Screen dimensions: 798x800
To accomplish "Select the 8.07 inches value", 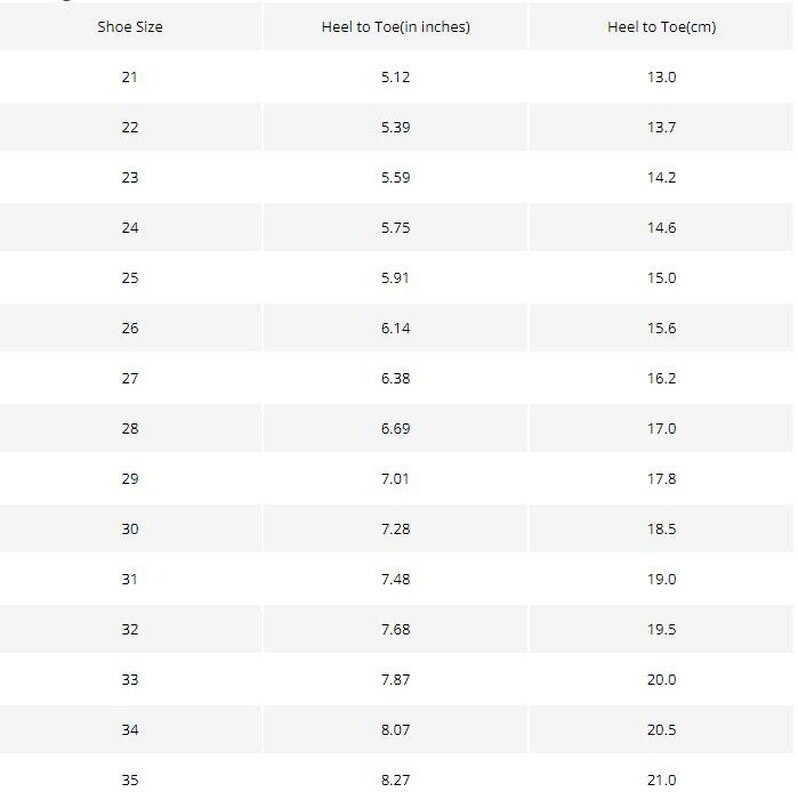I will 395,730.
